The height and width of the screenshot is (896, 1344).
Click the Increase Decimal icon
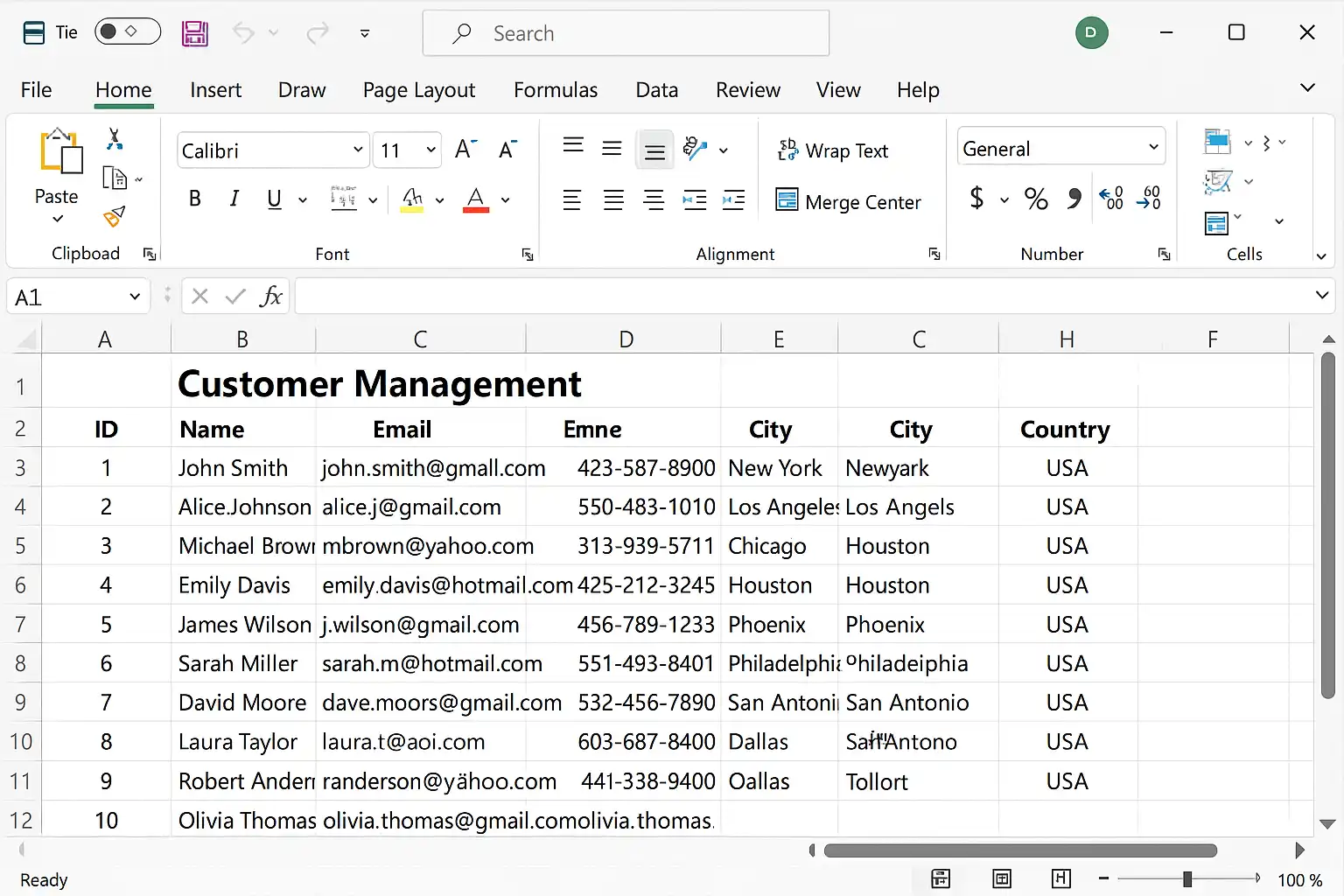[x=1110, y=199]
